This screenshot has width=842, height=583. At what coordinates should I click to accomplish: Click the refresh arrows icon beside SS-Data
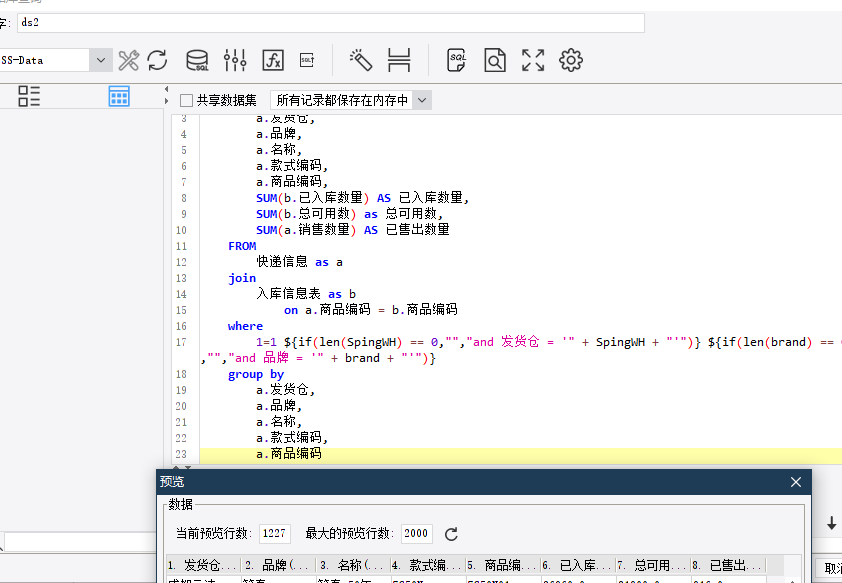click(157, 60)
